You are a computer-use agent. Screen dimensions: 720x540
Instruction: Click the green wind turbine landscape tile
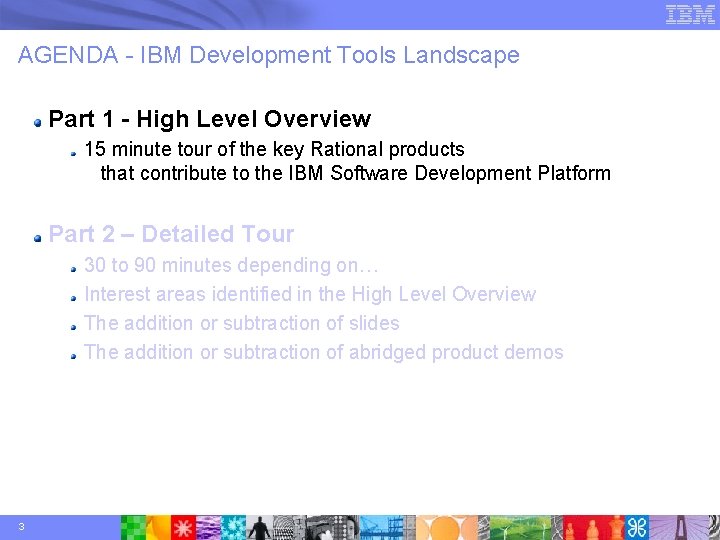tap(520, 528)
